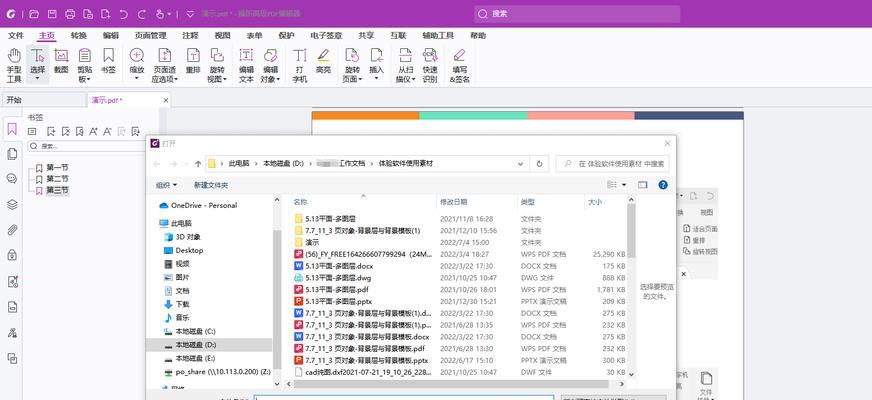Open the Zoom (缩放) tool
872x400 pixels.
point(137,65)
